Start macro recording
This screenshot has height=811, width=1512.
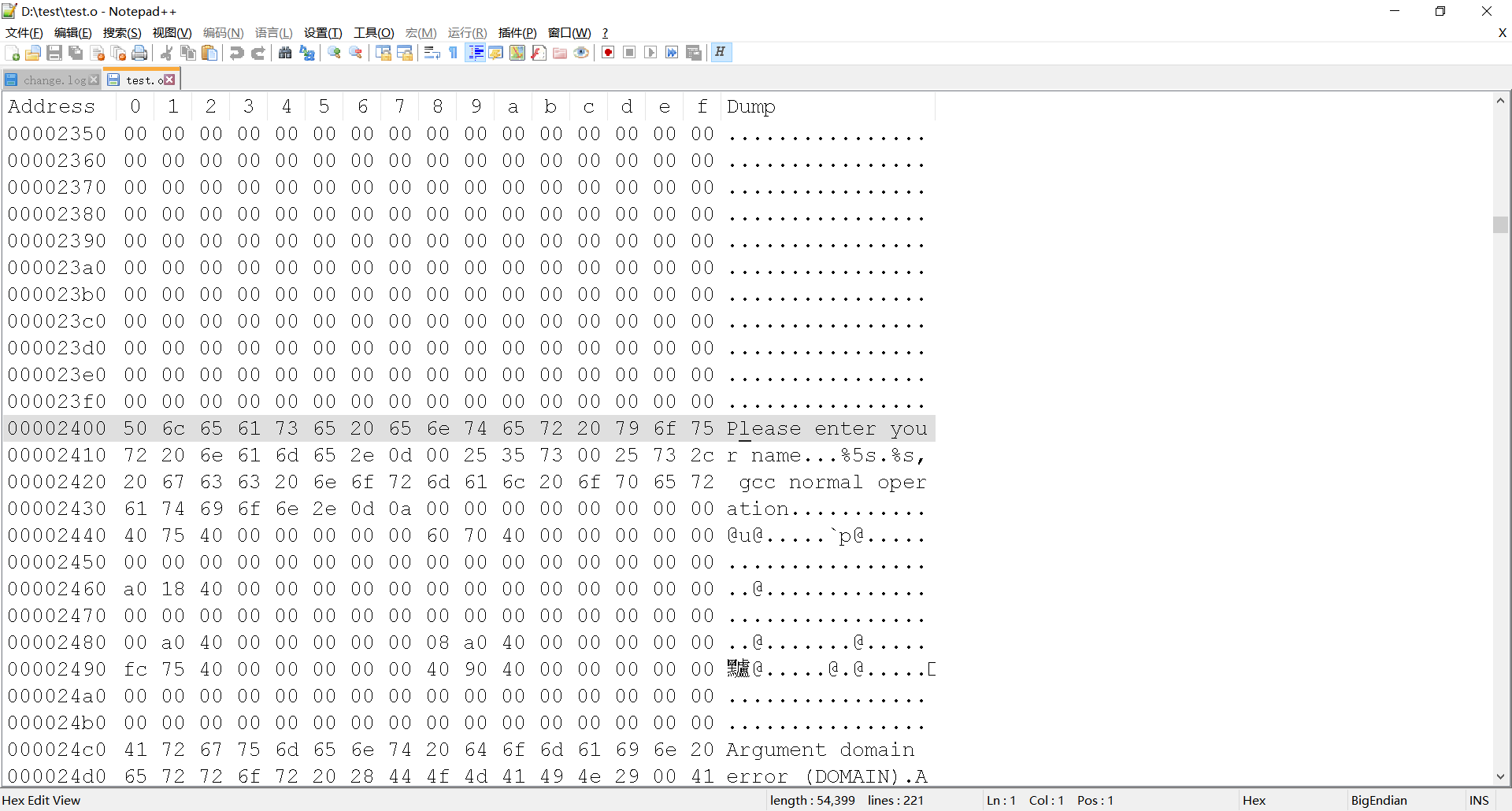point(607,52)
